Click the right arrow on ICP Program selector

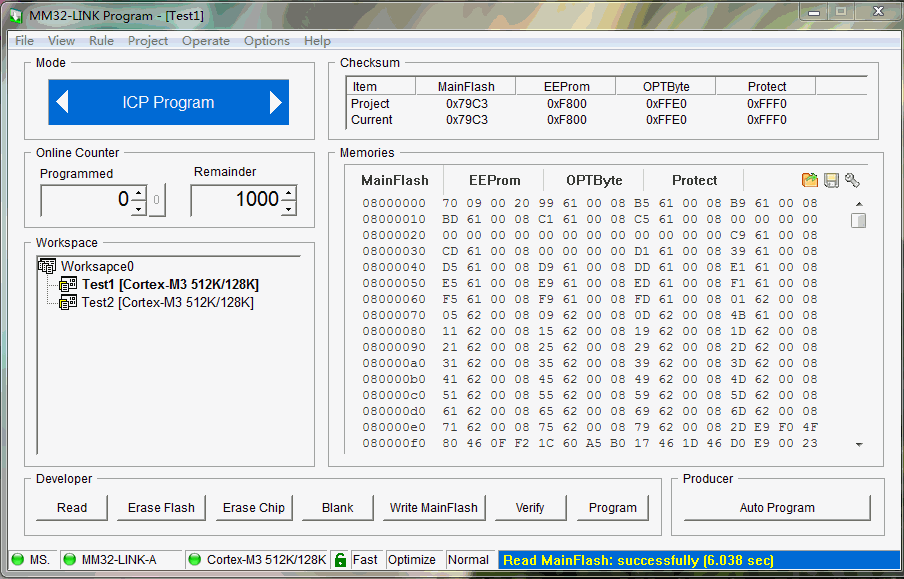point(277,102)
